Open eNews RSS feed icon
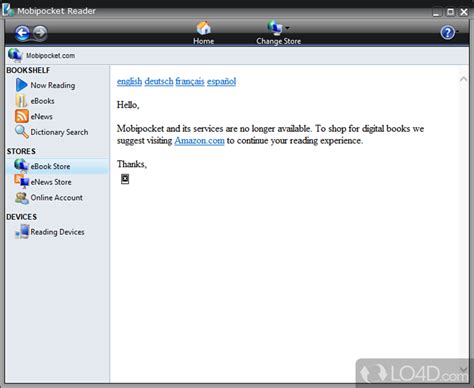Viewport: 474px width, 388px height. click(22, 116)
